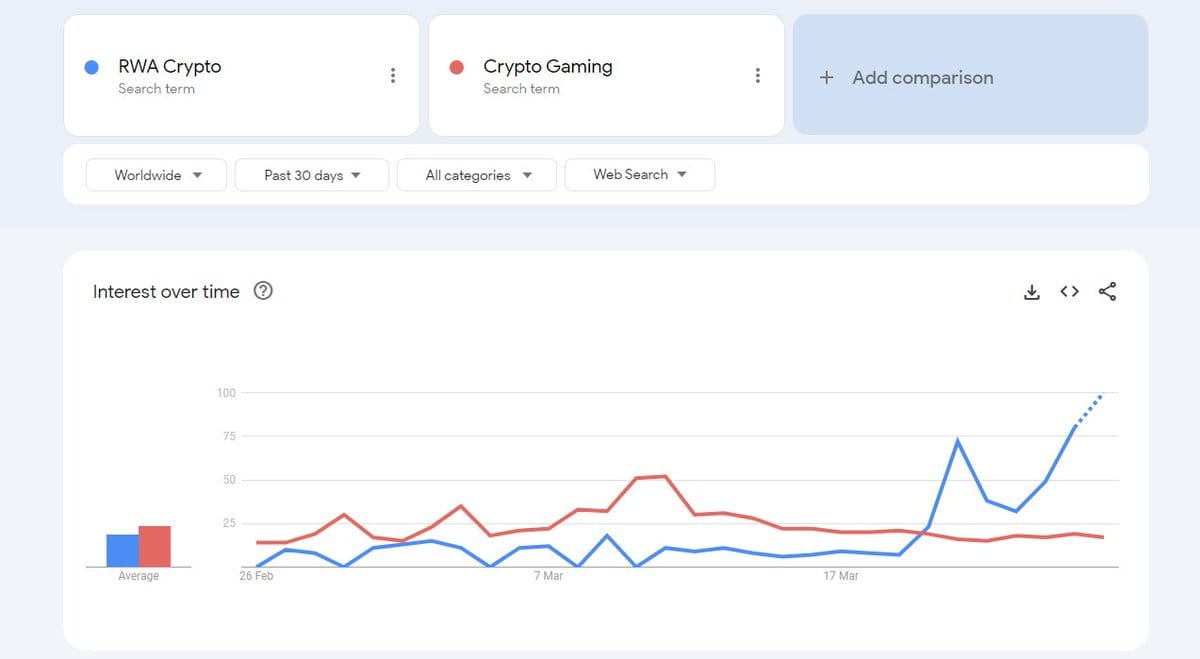Click the blue RWA Crypto dot
The width and height of the screenshot is (1200, 659).
click(92, 67)
